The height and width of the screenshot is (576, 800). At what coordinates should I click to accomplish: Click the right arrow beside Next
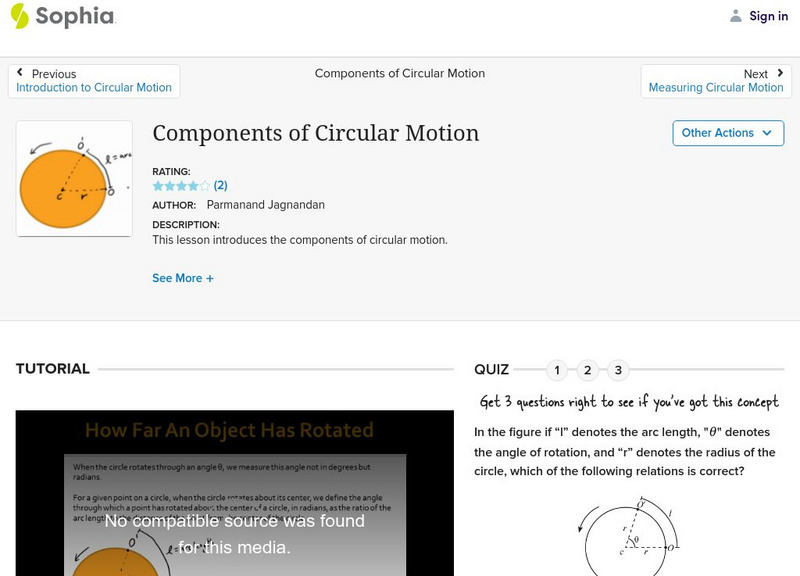780,73
